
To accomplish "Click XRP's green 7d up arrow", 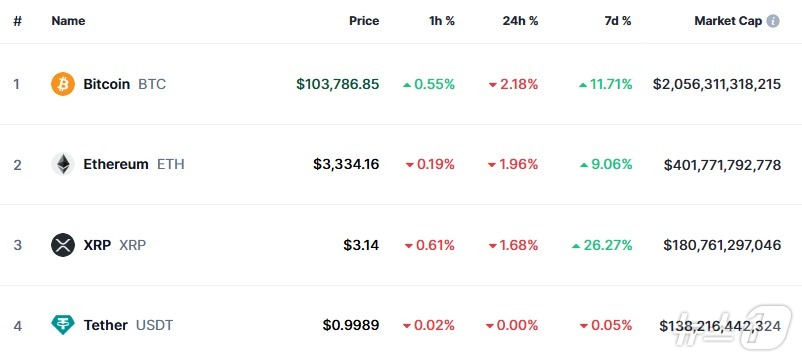I will (x=576, y=246).
